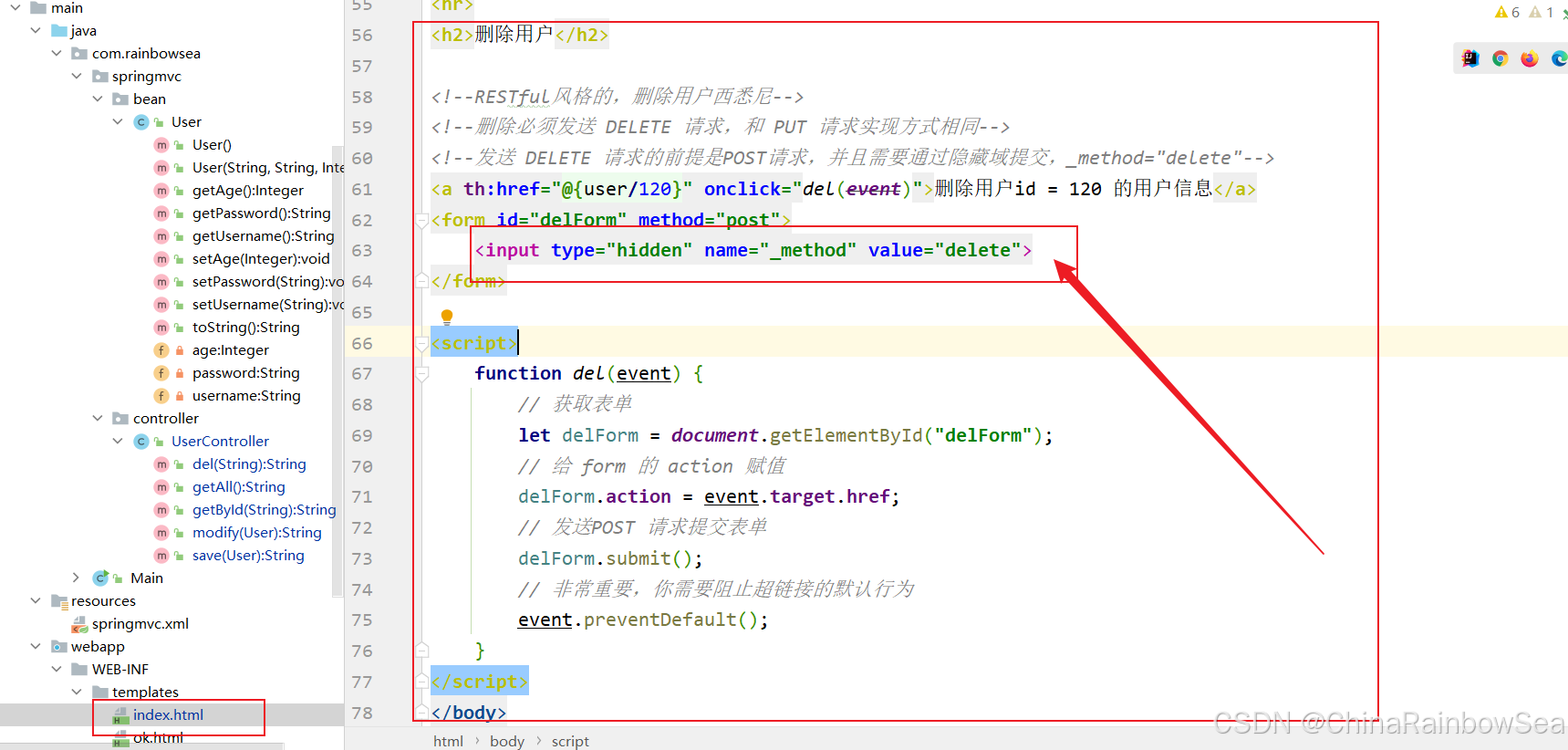The height and width of the screenshot is (750, 1568).
Task: Click field icon beside username:String
Action: [161, 396]
